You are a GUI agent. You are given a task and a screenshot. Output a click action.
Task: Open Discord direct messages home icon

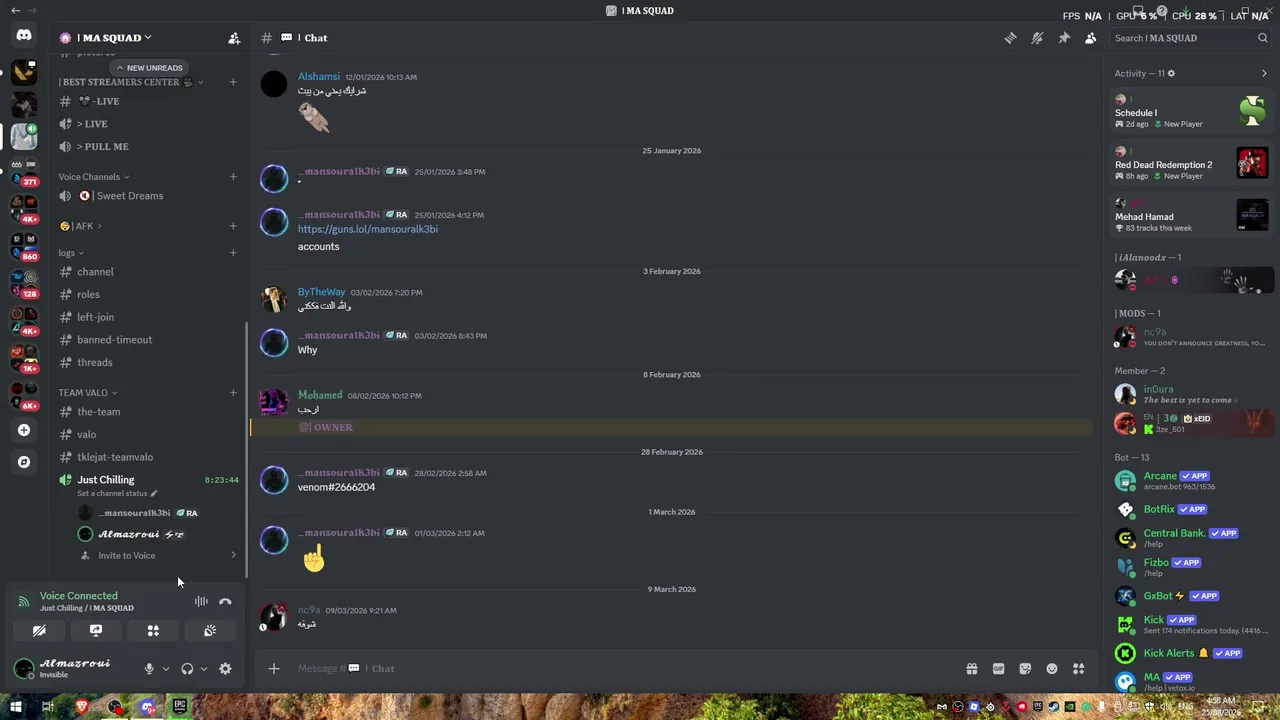24,35
